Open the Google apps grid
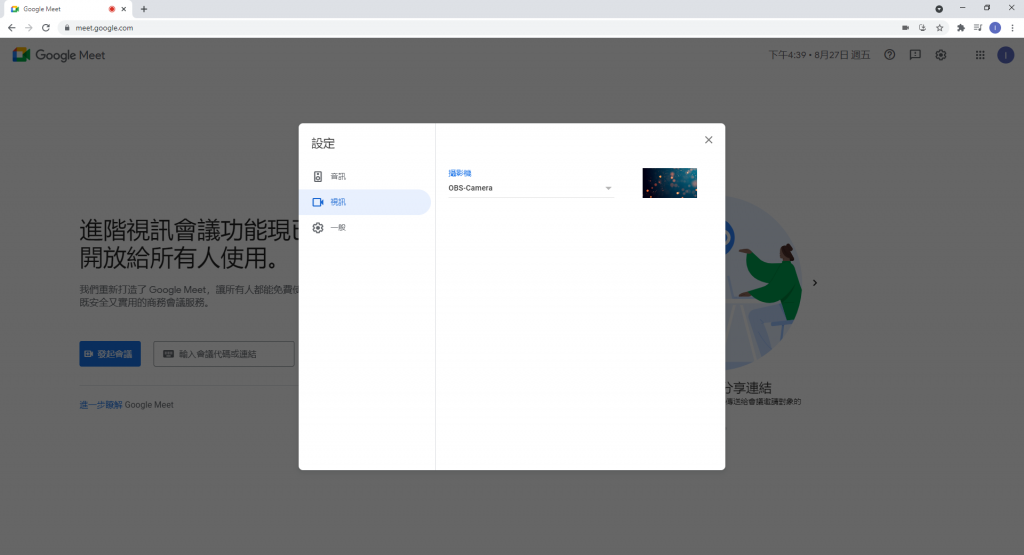The image size is (1024, 555). click(980, 55)
